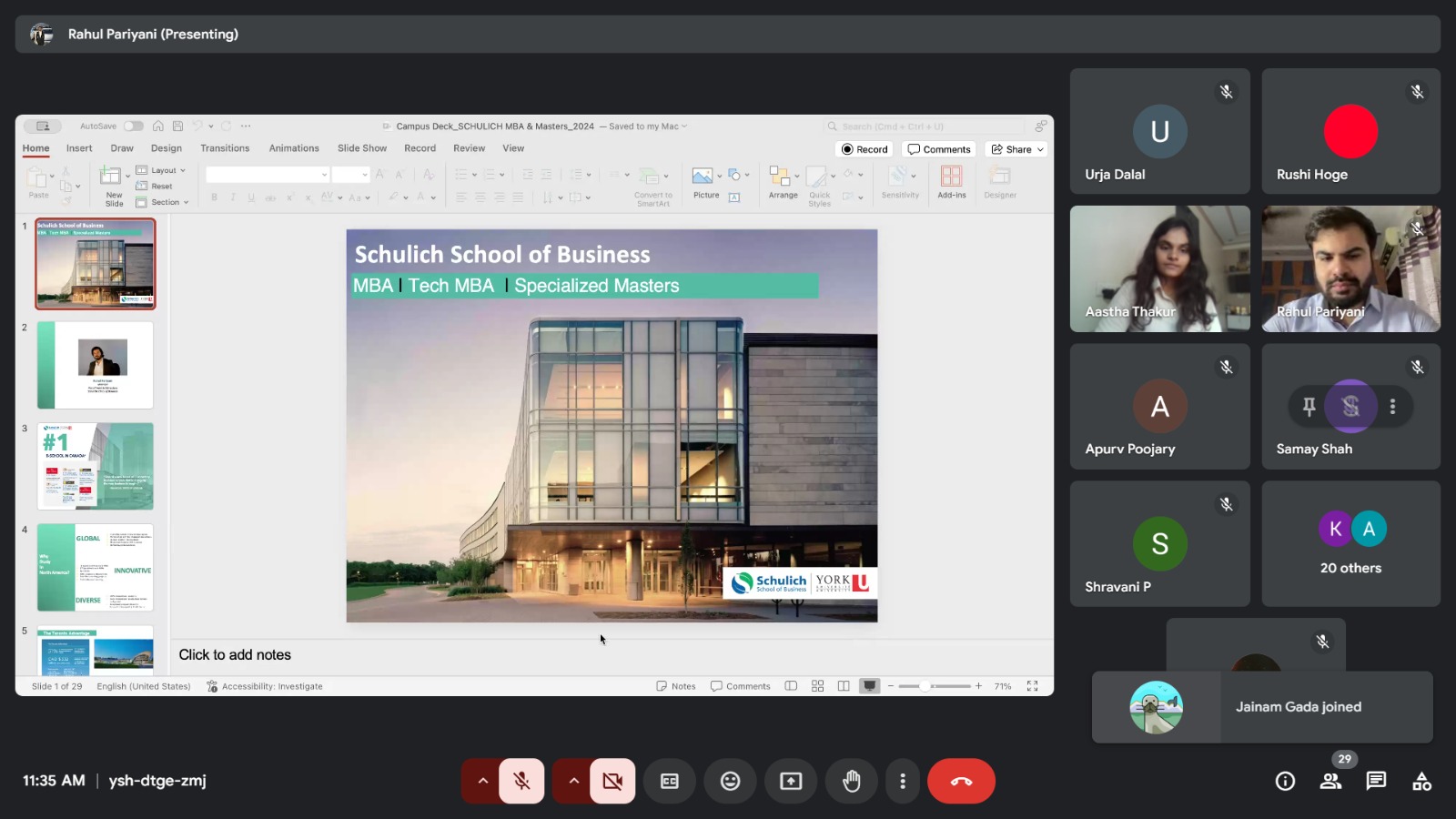Leave the call with red hang-up button
Screen dimensions: 1456x819
pyautogui.click(x=961, y=781)
